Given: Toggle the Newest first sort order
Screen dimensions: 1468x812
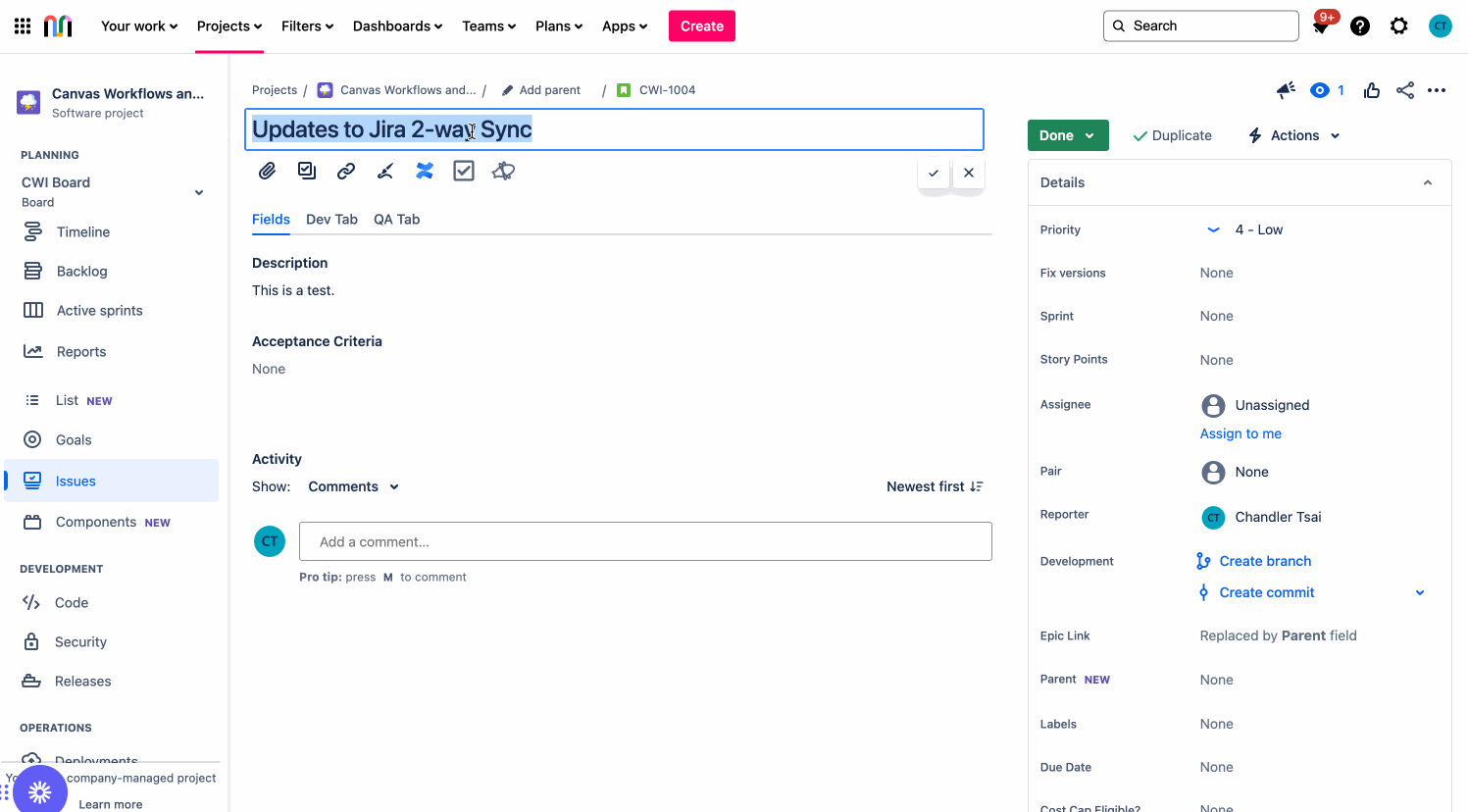Looking at the screenshot, I should (935, 486).
